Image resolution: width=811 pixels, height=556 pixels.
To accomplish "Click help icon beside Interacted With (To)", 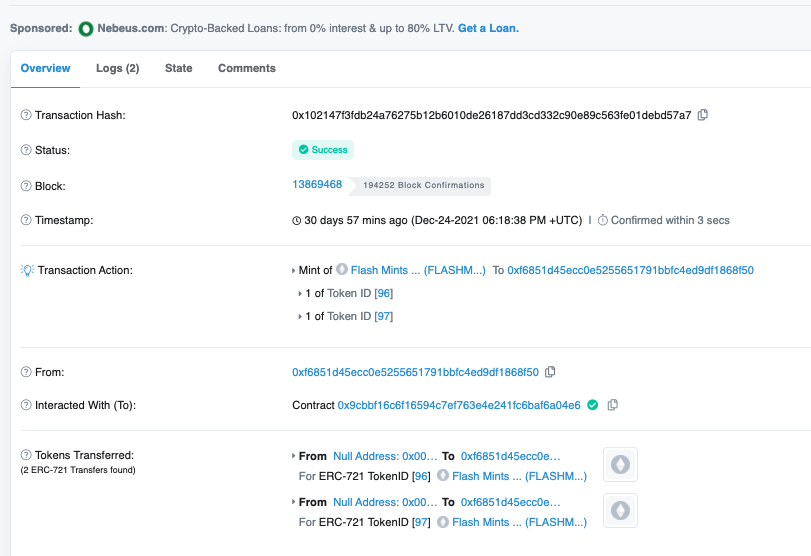I will coord(26,405).
